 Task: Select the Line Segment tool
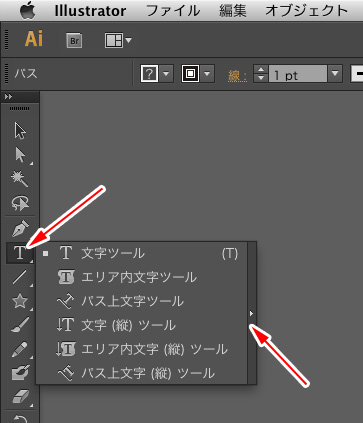tap(20, 277)
